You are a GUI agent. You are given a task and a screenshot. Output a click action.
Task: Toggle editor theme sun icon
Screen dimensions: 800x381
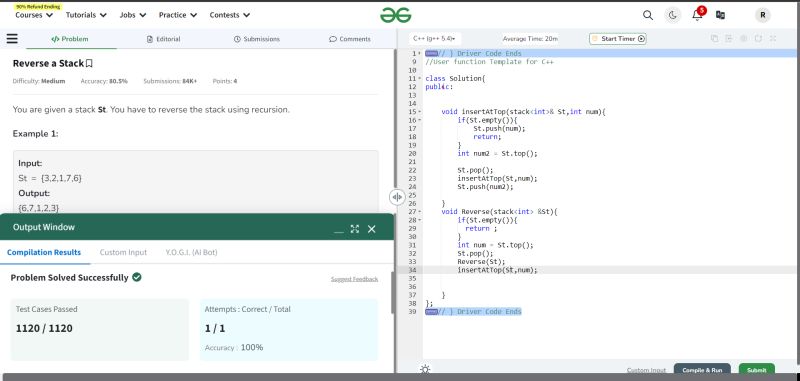425,369
